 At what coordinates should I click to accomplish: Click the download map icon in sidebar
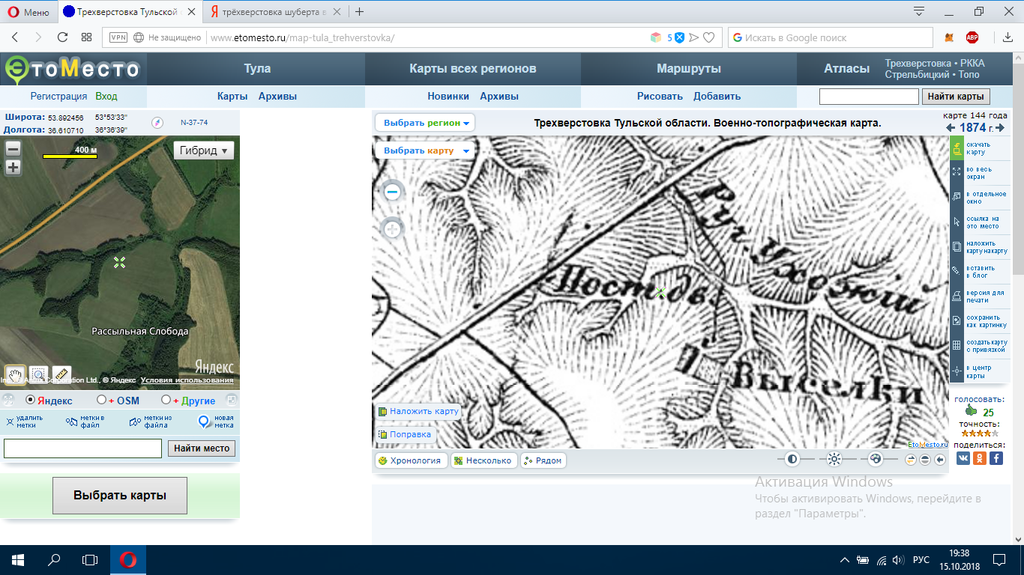tap(956, 148)
